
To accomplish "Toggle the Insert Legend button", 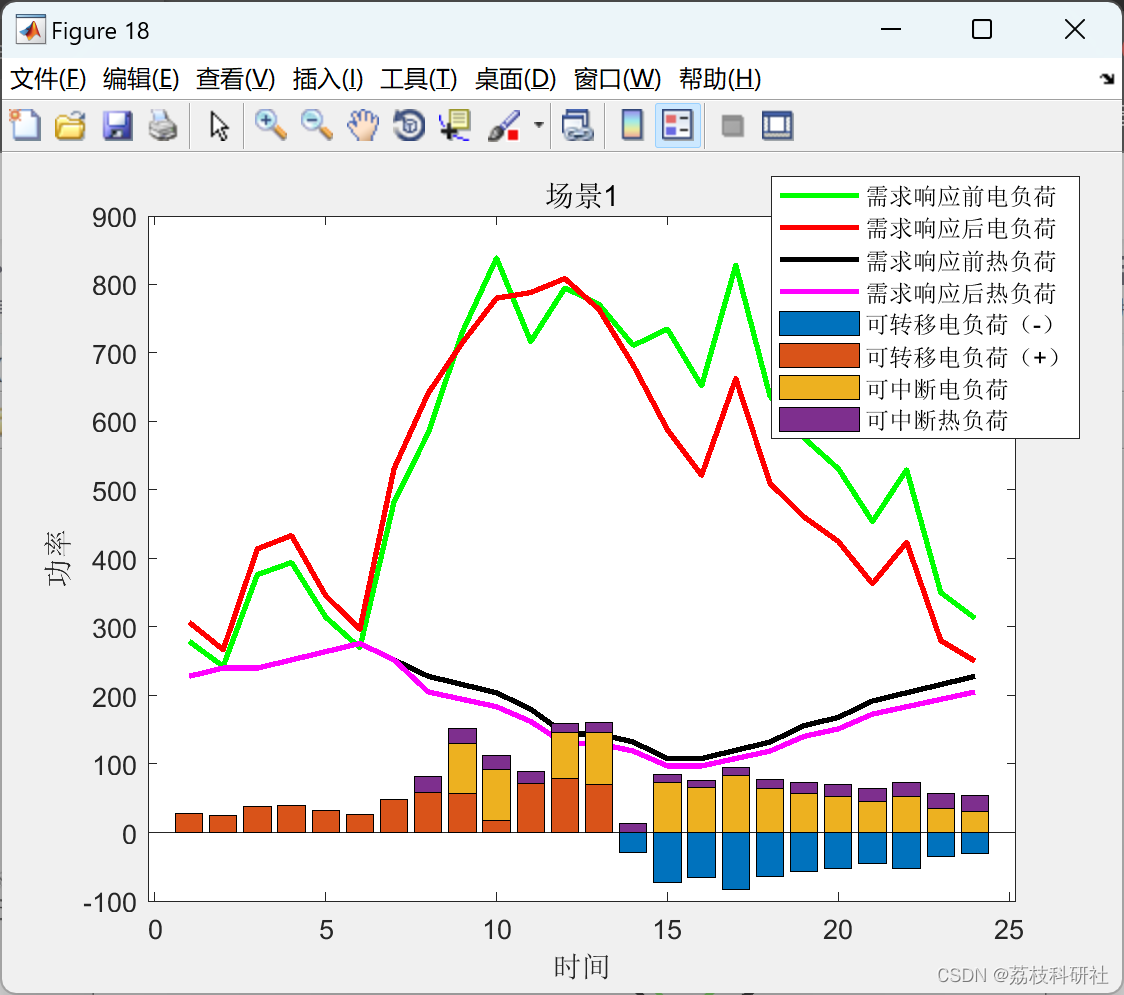I will (677, 125).
